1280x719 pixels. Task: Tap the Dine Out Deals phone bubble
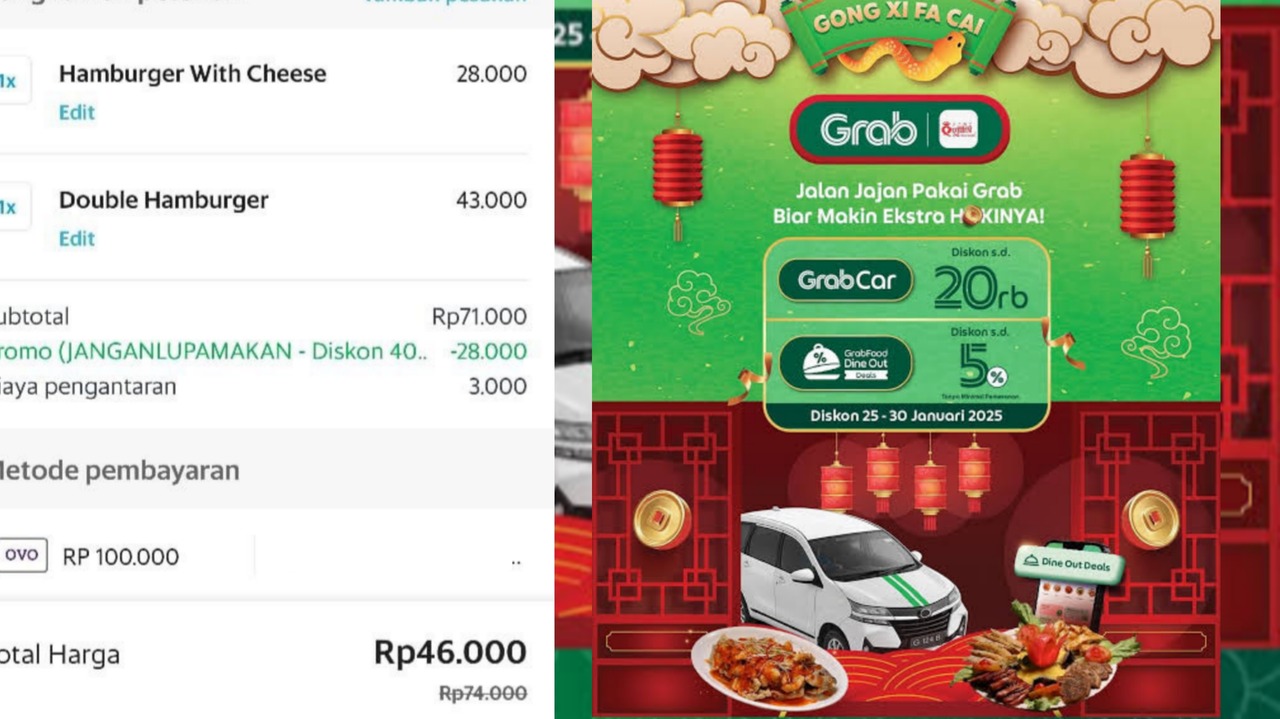[1069, 564]
